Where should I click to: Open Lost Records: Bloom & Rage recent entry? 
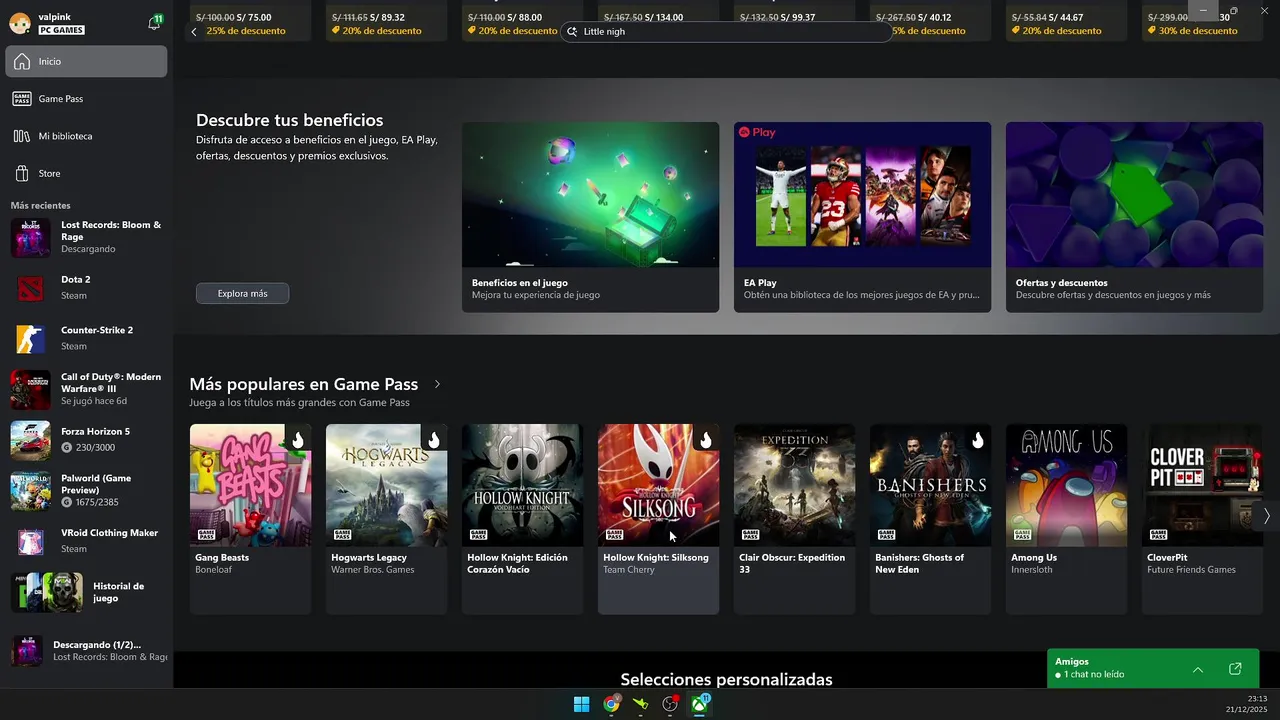(86, 237)
